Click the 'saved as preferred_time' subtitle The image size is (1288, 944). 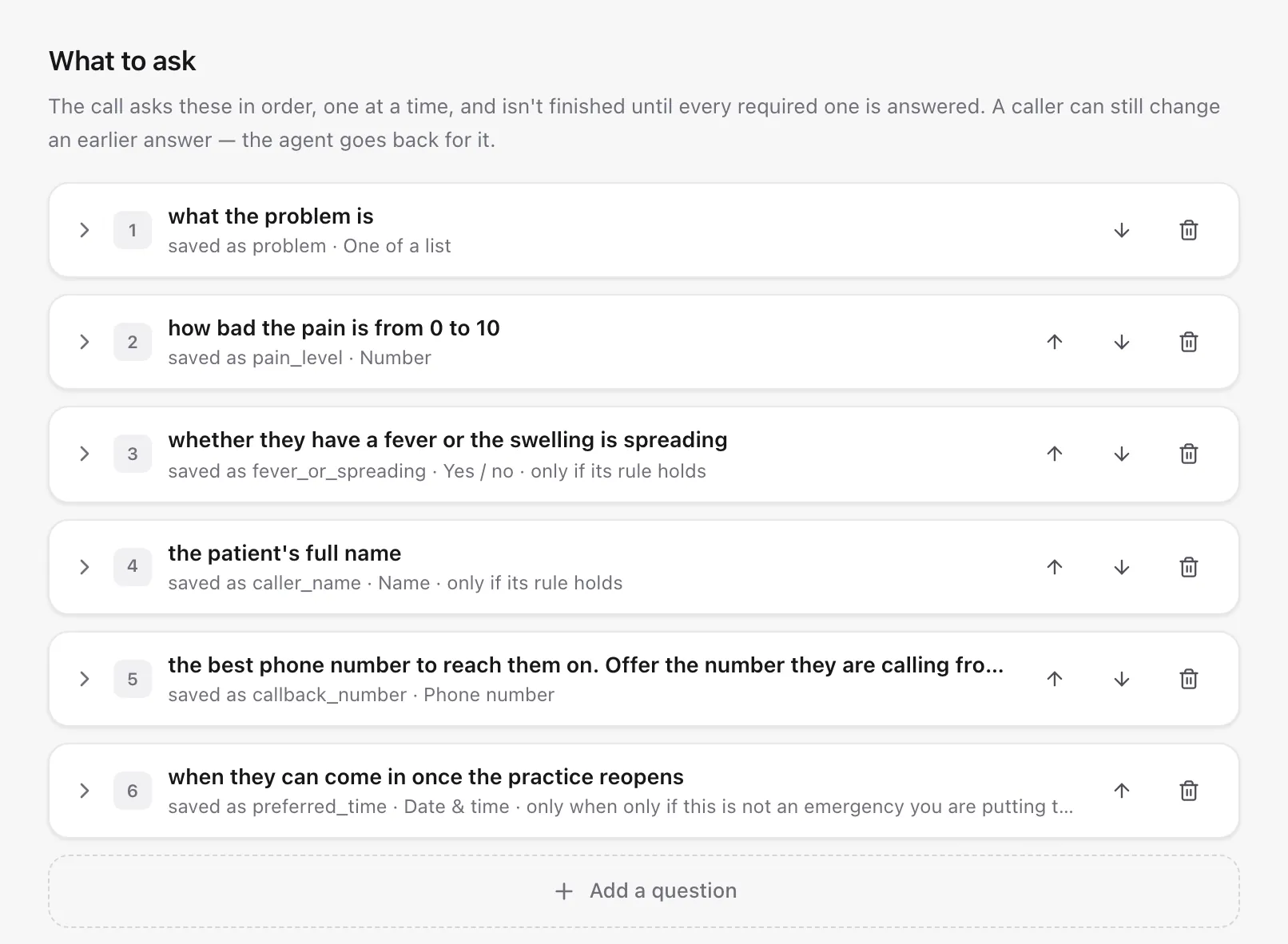pyautogui.click(x=621, y=807)
